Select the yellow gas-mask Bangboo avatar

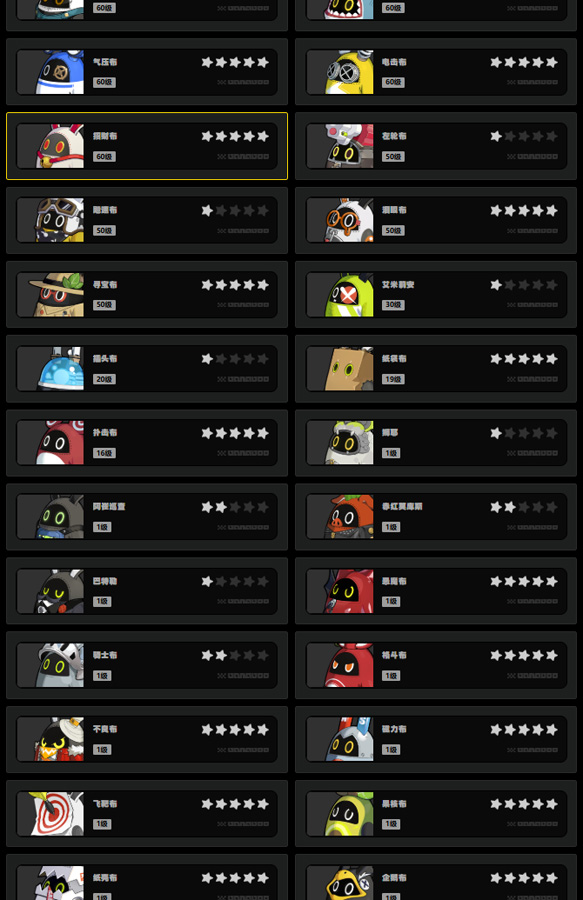point(349,72)
